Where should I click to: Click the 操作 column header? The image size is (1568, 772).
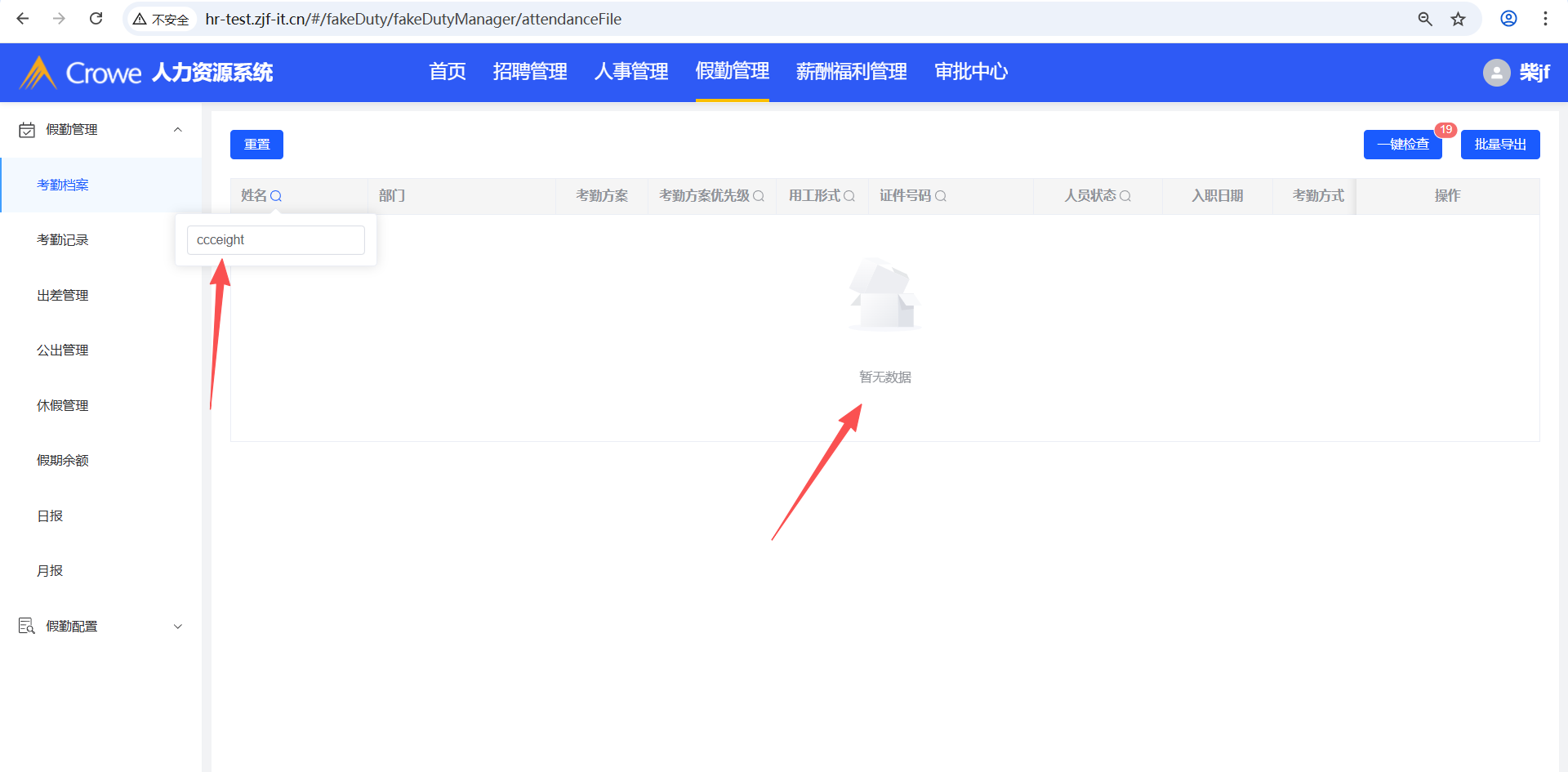pyautogui.click(x=1447, y=196)
